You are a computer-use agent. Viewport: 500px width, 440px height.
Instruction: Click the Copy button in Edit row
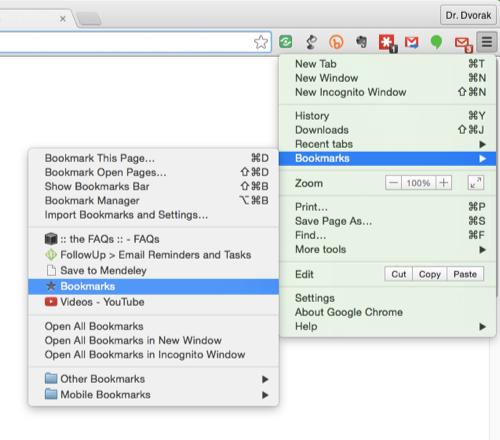(x=430, y=274)
